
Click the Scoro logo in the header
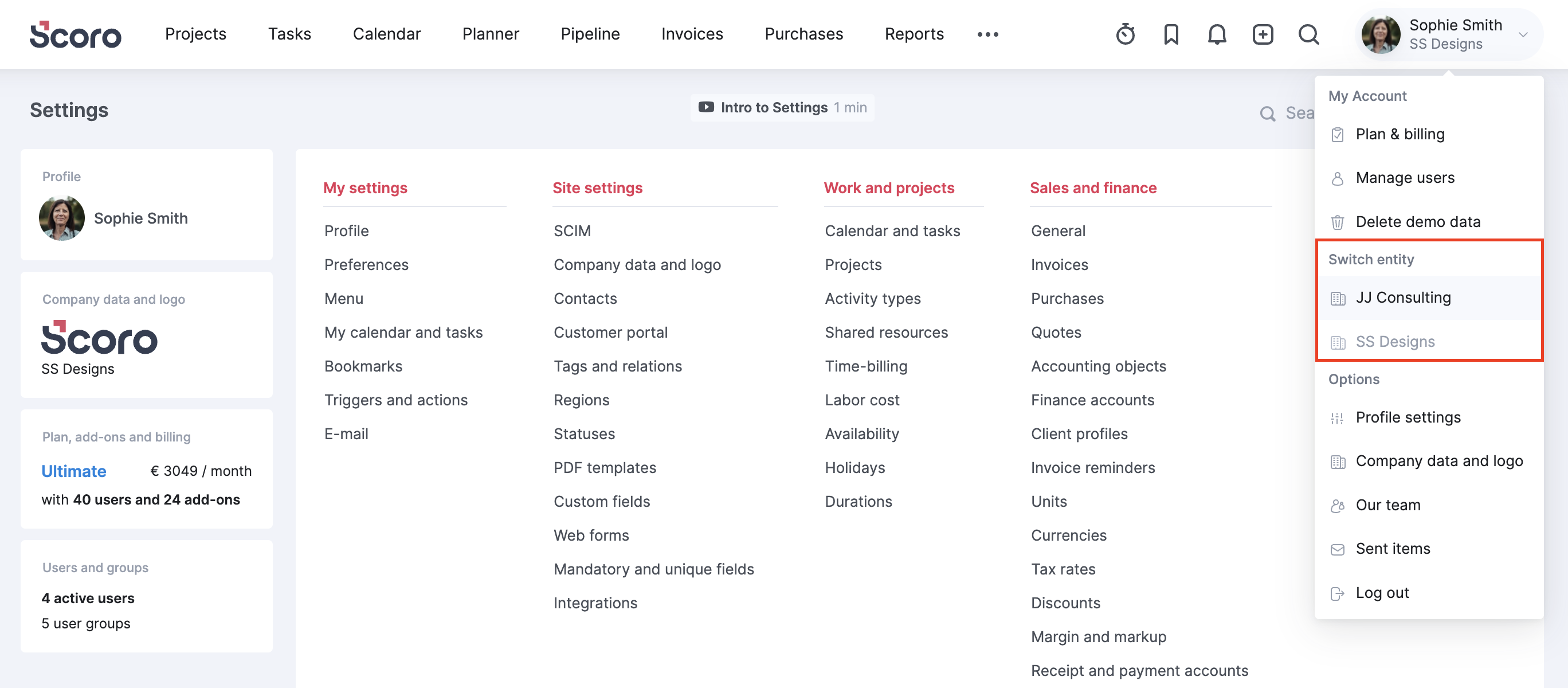(x=76, y=34)
